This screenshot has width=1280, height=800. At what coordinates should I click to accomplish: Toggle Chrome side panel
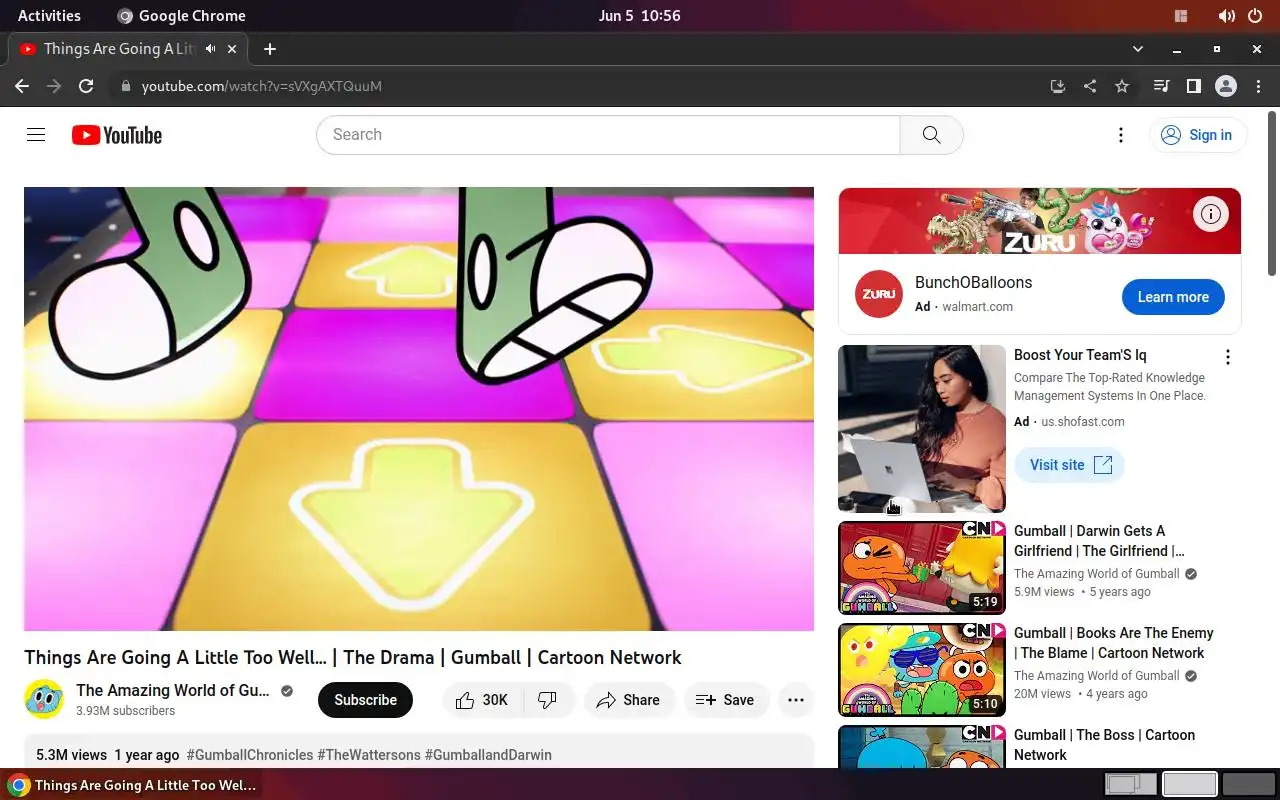click(1193, 86)
